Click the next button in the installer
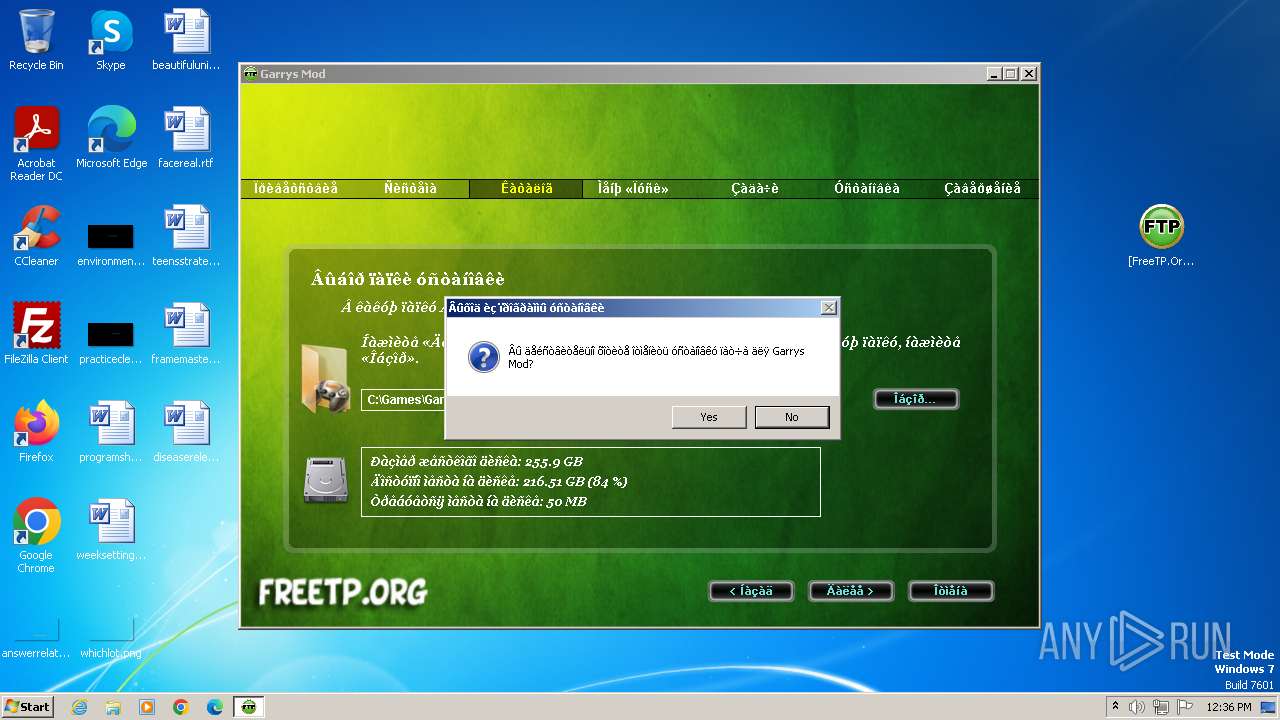1280x720 pixels. coord(850,591)
